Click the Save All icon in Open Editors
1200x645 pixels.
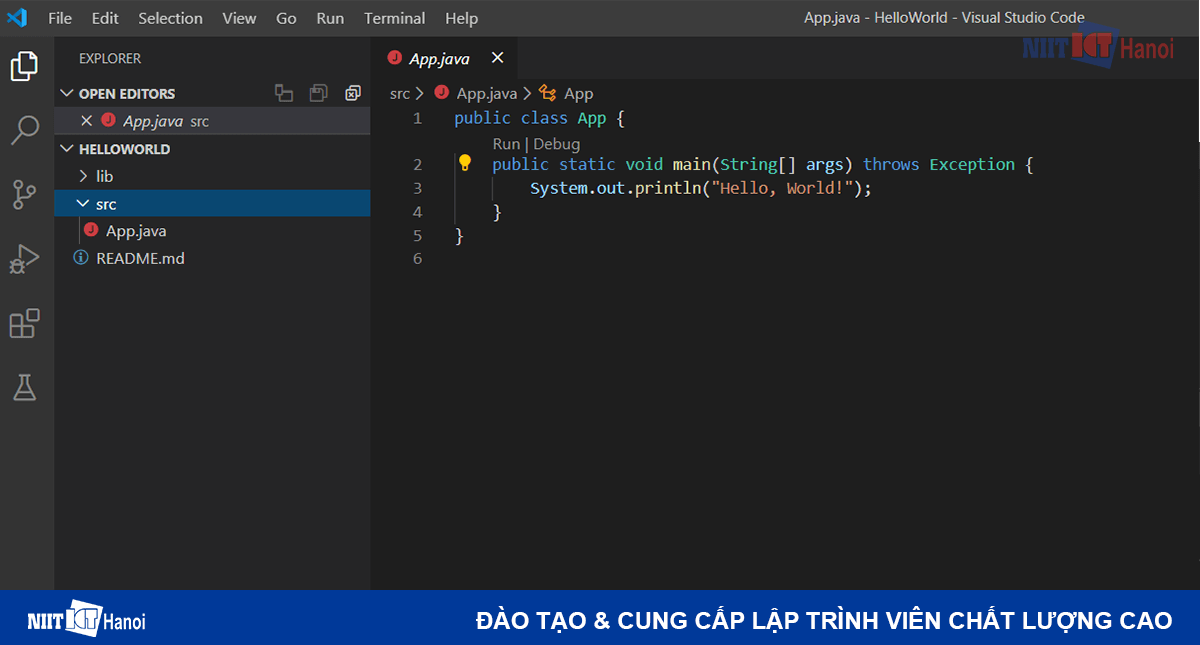318,92
